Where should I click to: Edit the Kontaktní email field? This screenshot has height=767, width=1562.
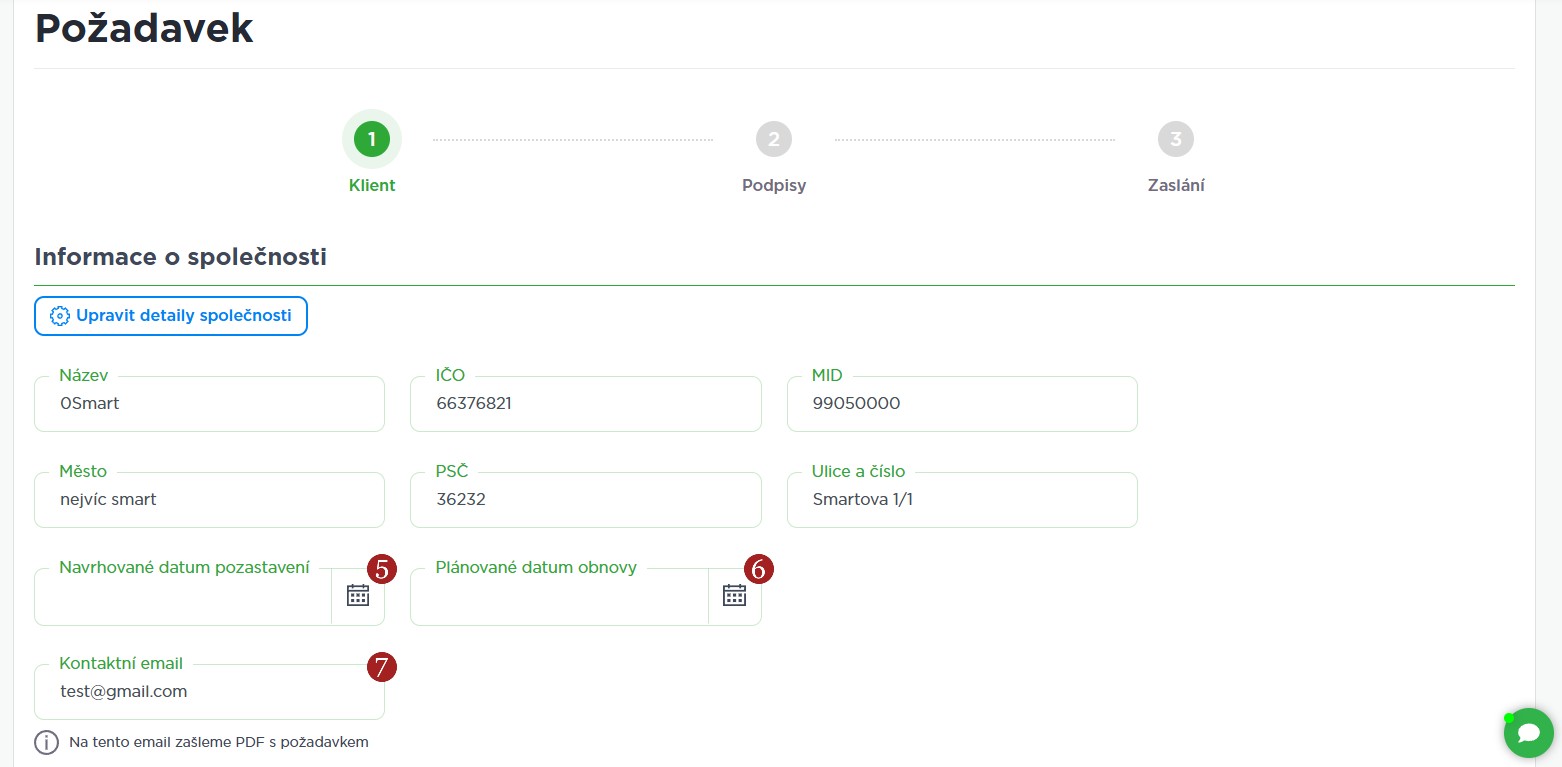(x=209, y=692)
